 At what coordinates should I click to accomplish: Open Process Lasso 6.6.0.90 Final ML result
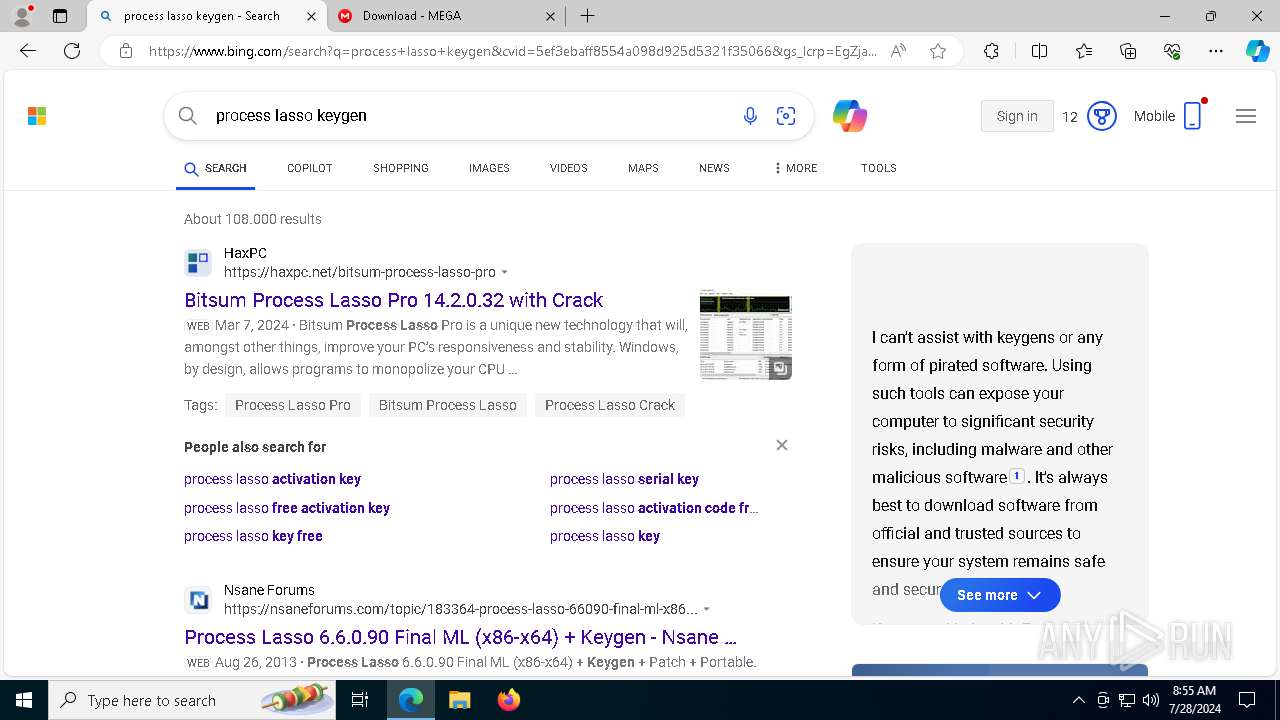(x=460, y=637)
